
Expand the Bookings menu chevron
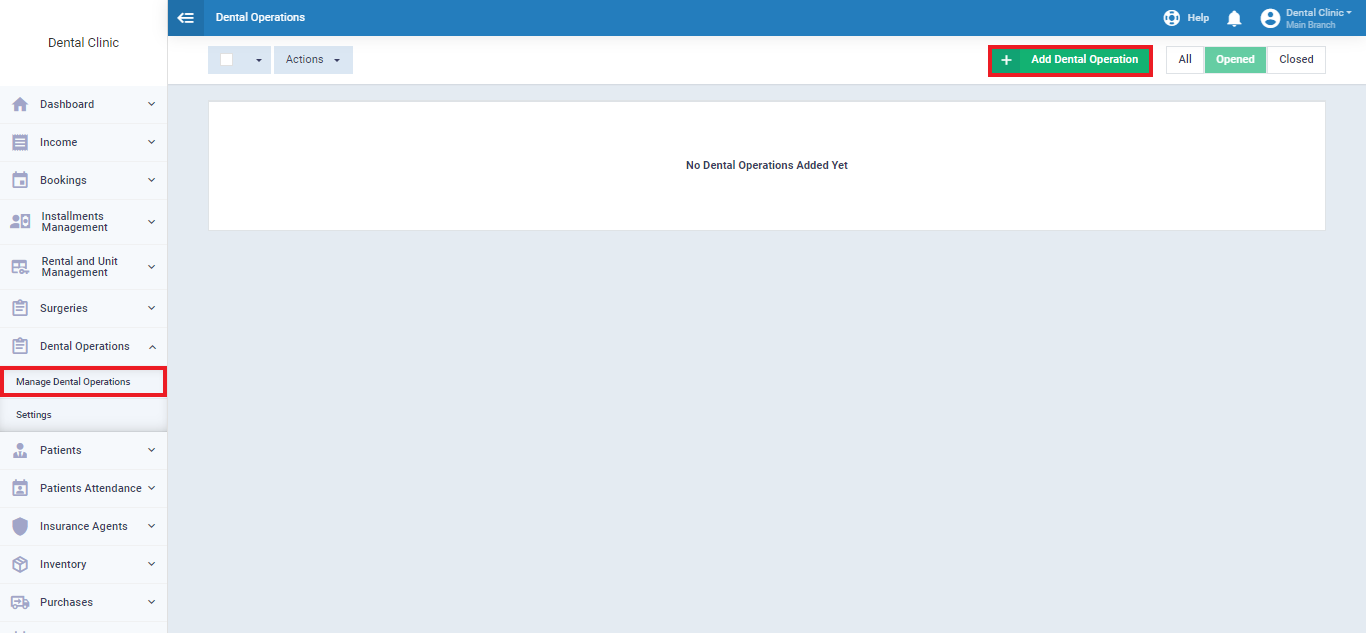point(152,180)
